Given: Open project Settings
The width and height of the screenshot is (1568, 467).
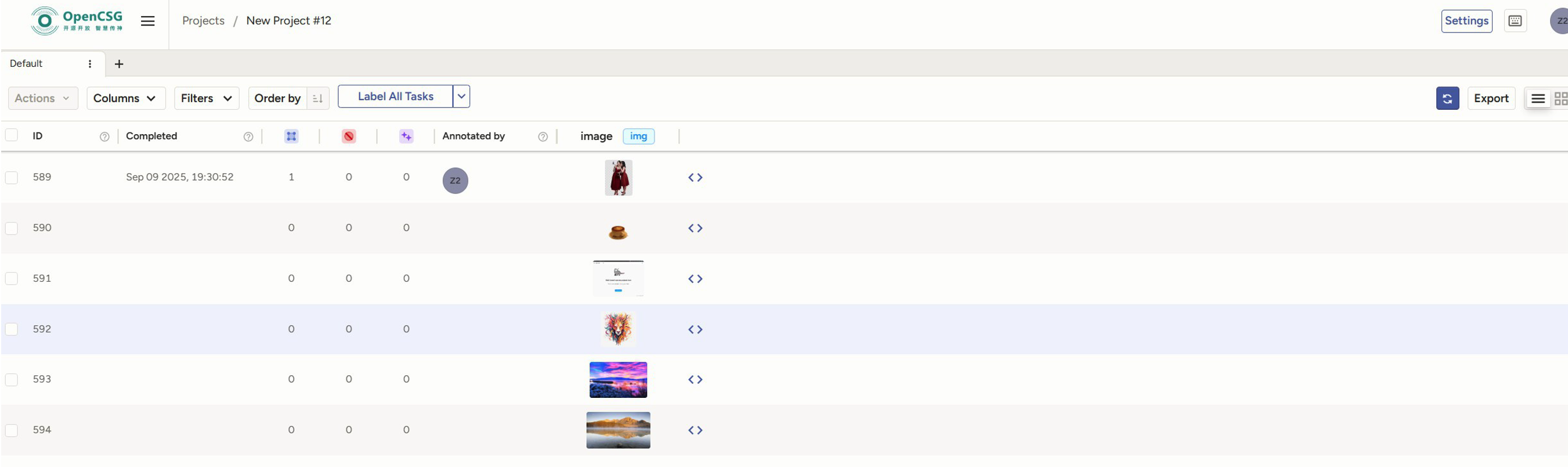Looking at the screenshot, I should tap(1466, 21).
